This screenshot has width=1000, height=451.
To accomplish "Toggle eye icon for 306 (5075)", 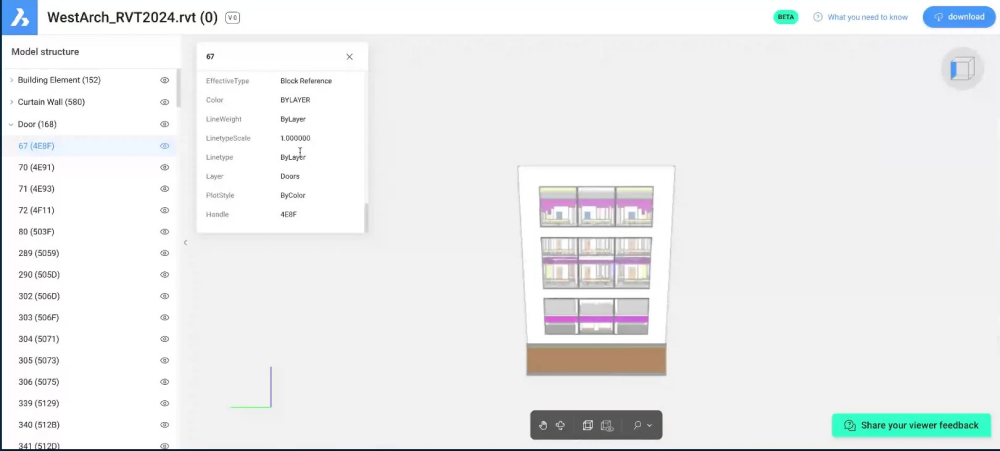I will pyautogui.click(x=165, y=381).
